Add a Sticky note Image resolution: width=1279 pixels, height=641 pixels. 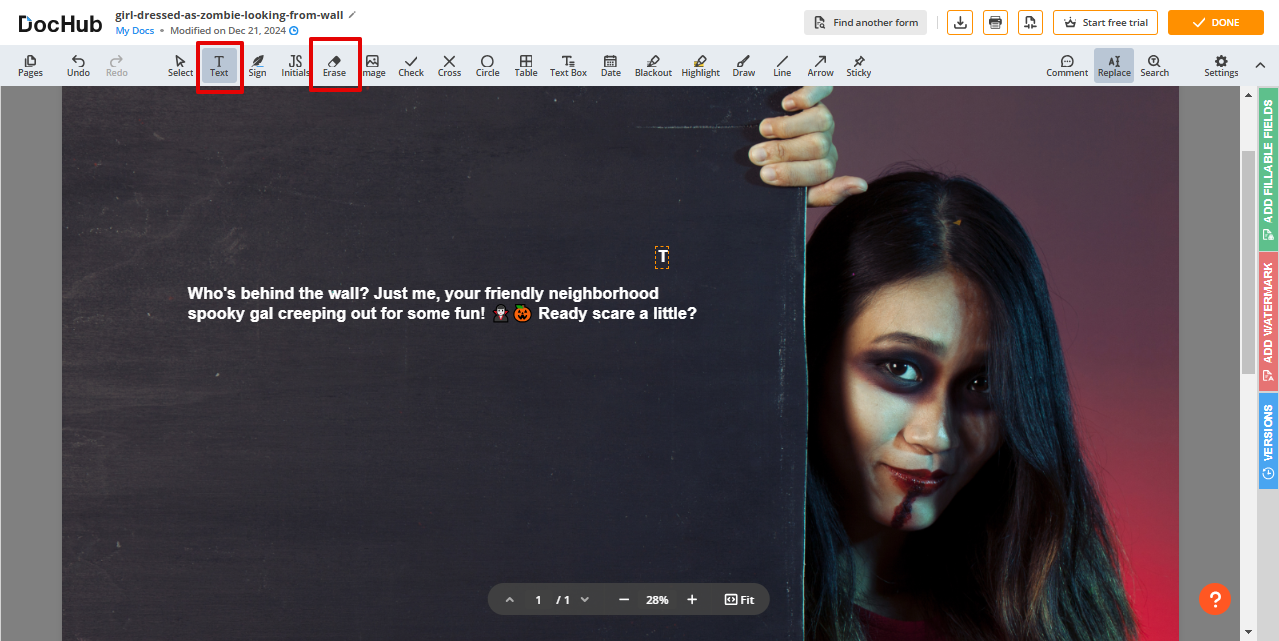point(859,66)
